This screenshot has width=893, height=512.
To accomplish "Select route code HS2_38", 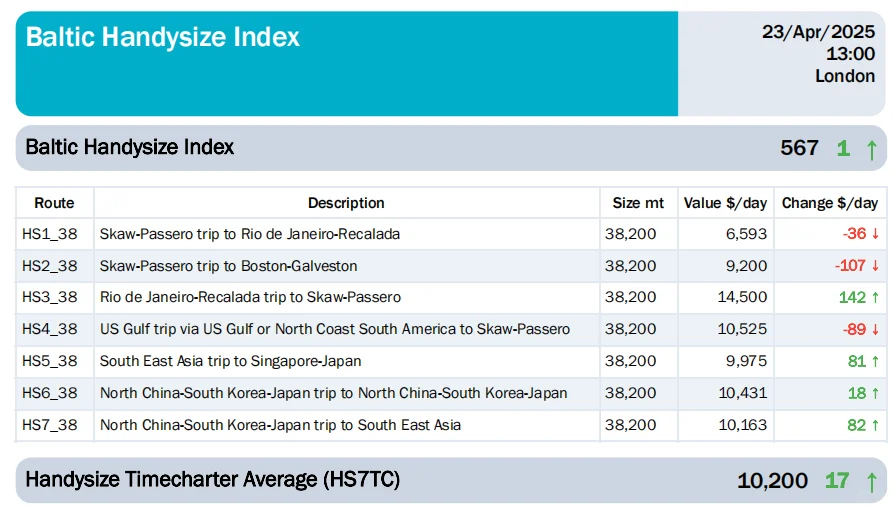I will [50, 266].
